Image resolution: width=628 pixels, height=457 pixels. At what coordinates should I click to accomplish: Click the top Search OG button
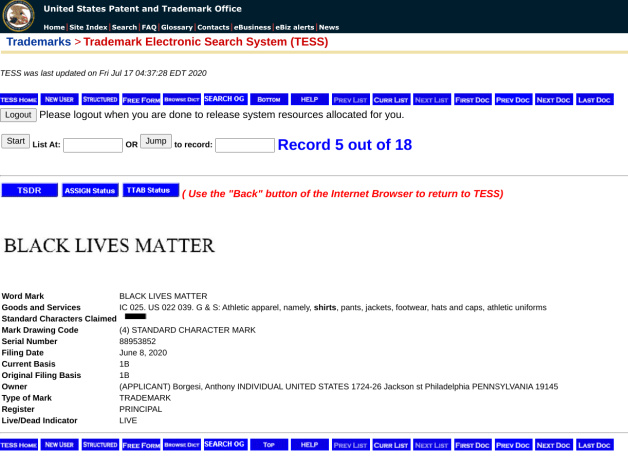coord(225,99)
